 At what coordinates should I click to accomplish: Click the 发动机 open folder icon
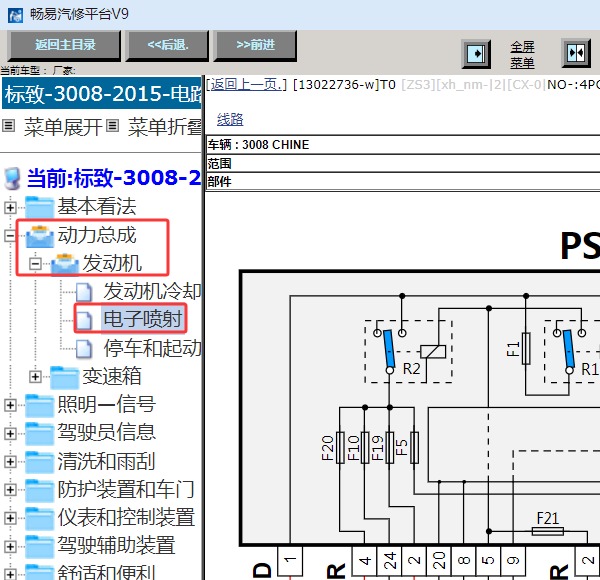pyautogui.click(x=65, y=264)
